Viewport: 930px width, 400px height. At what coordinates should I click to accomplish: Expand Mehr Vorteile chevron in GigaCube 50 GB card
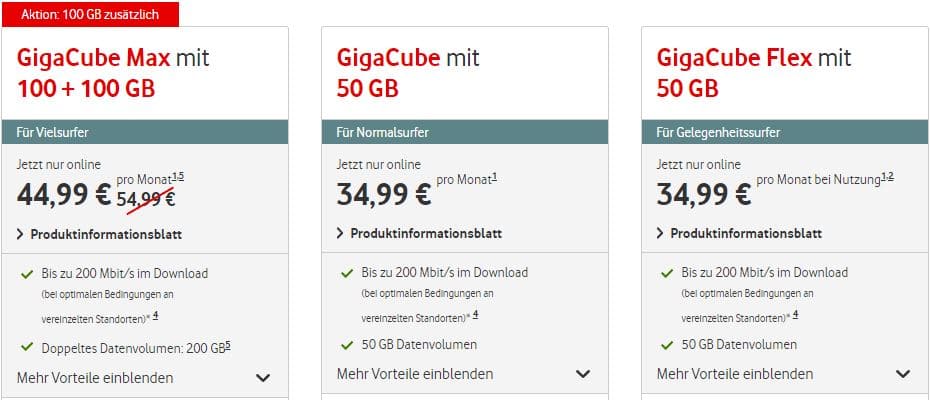pyautogui.click(x=583, y=374)
